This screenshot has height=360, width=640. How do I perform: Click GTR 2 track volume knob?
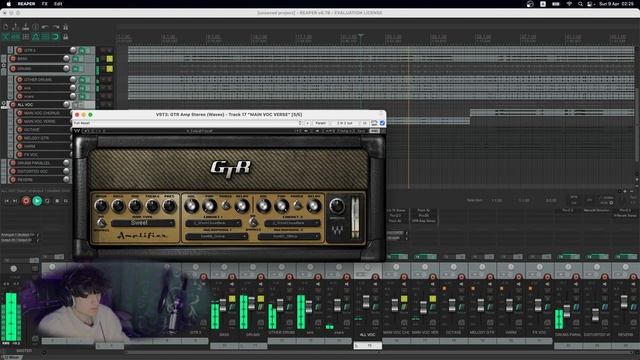73,50
